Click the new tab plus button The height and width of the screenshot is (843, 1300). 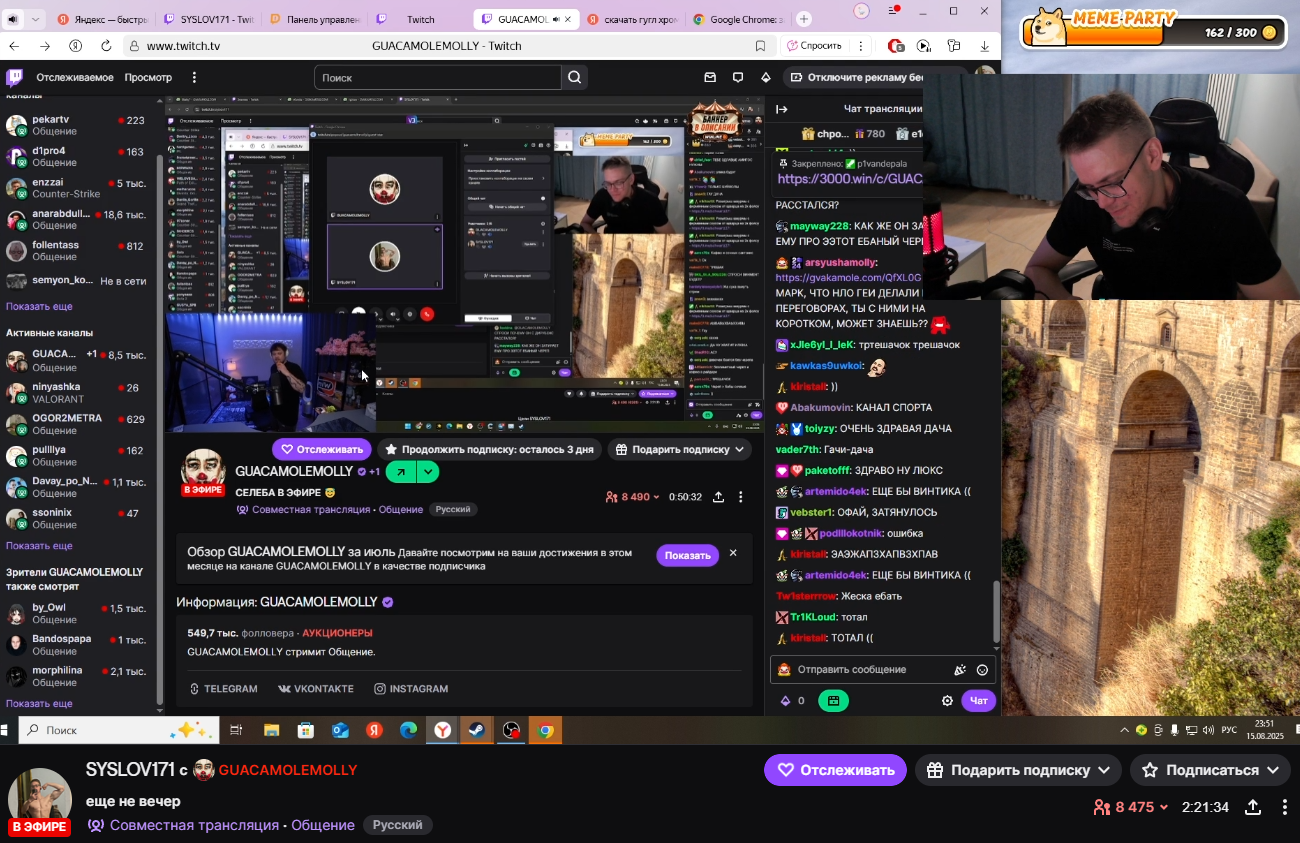[804, 19]
